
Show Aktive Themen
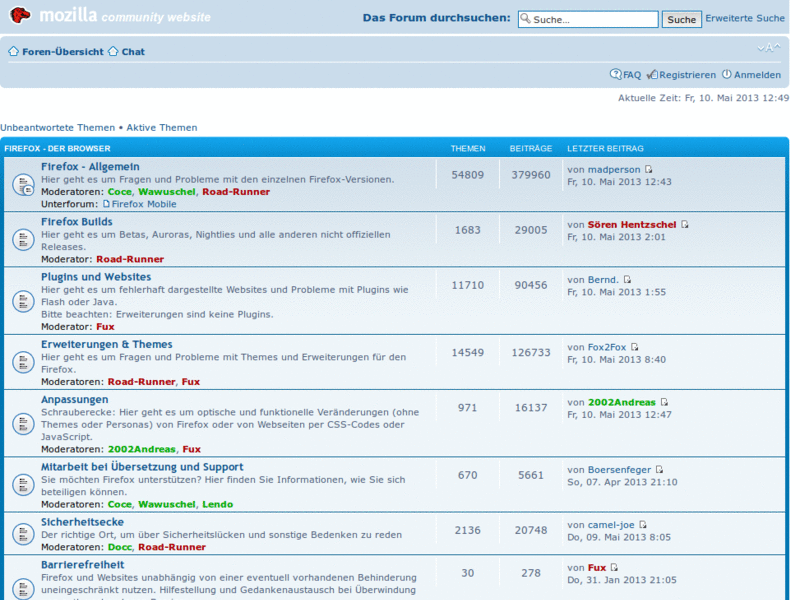tap(162, 128)
